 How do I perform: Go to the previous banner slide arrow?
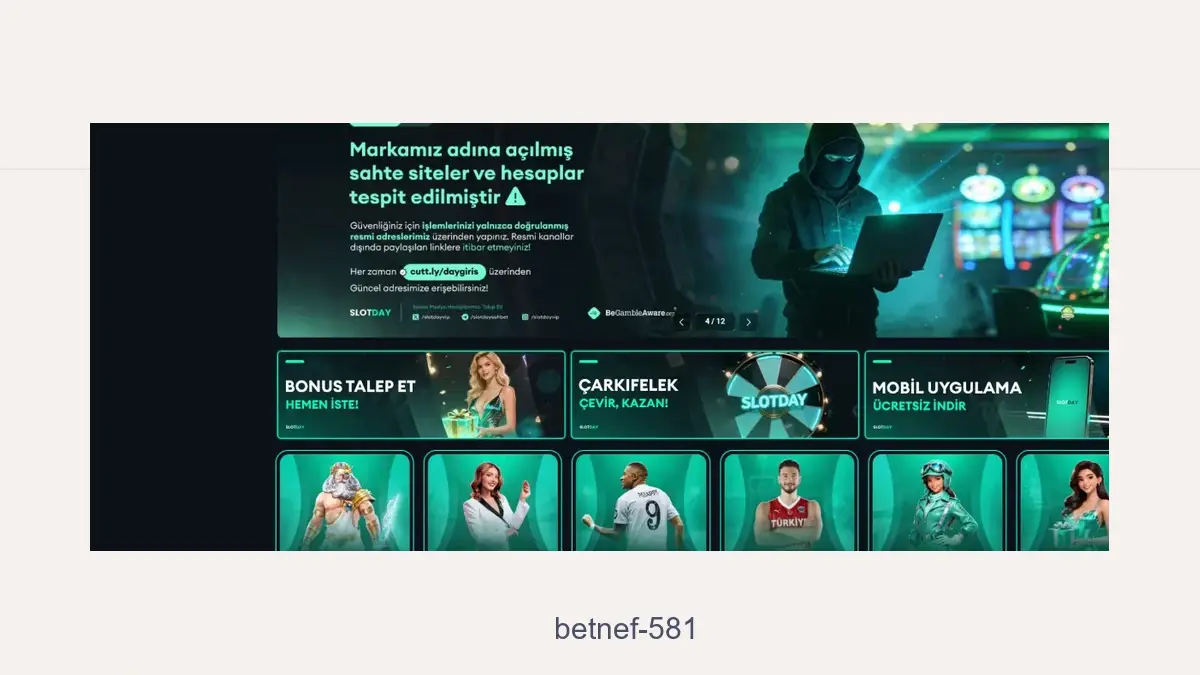pos(682,322)
